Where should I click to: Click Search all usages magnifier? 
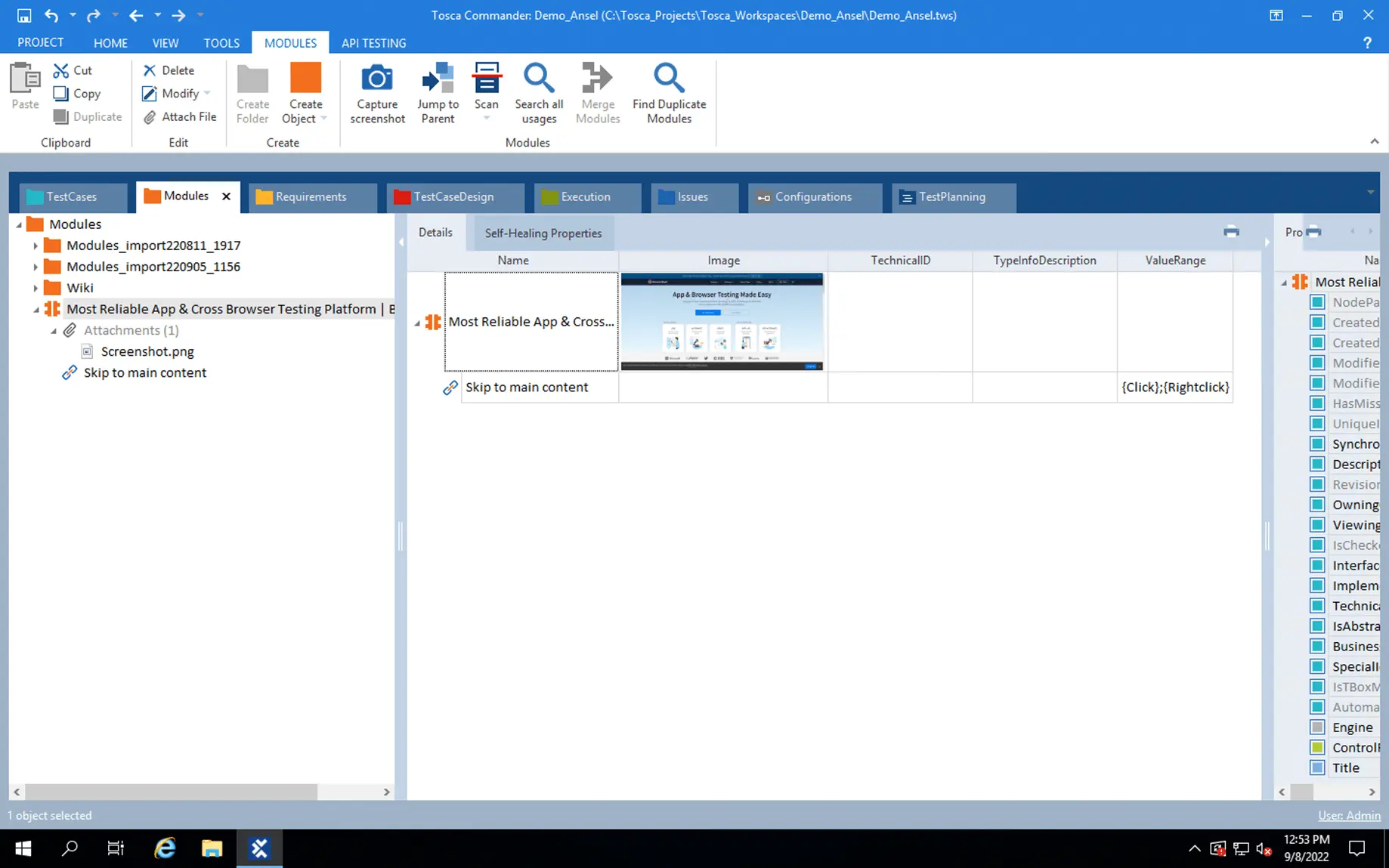pyautogui.click(x=538, y=79)
